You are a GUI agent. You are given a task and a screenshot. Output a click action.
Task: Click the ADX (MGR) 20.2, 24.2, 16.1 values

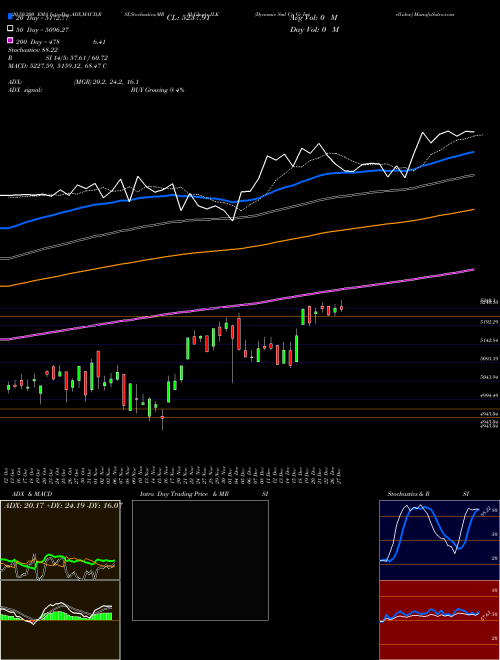pos(106,82)
